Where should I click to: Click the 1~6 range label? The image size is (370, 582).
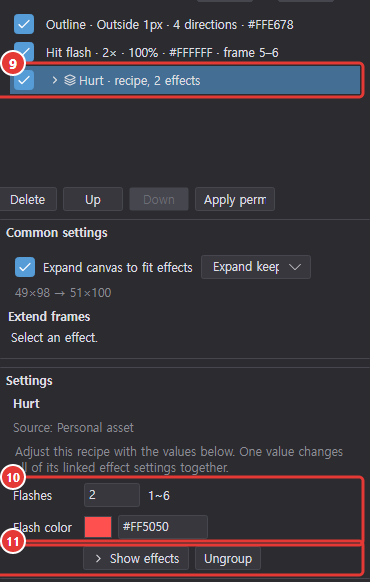[159, 496]
